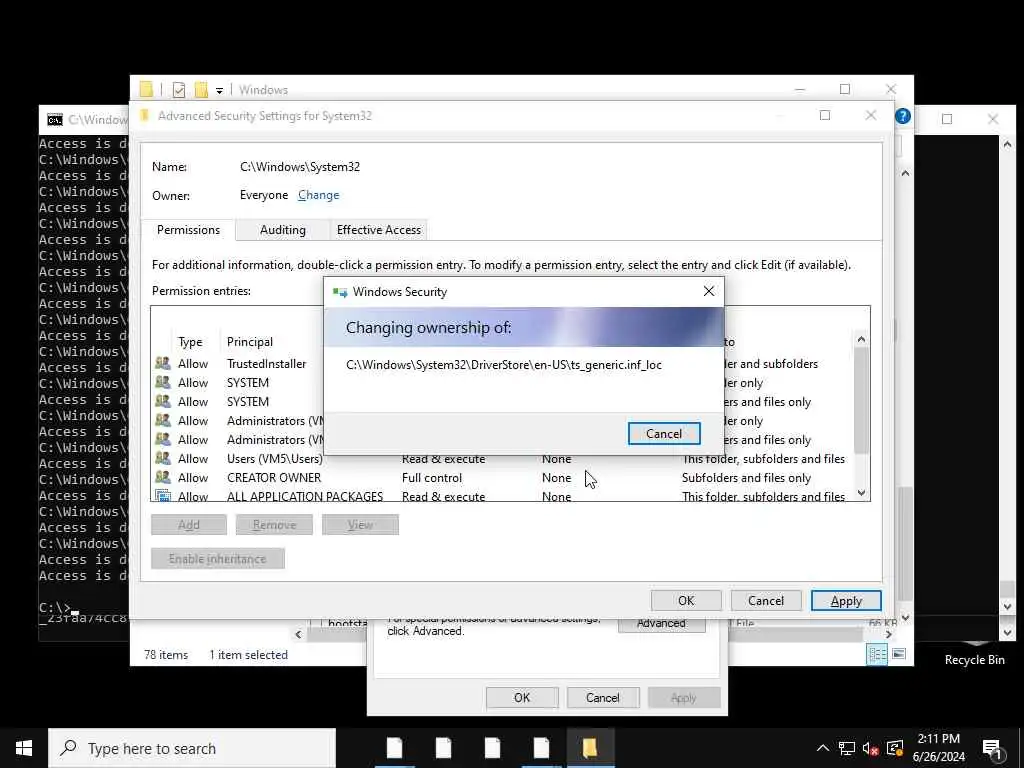1024x768 pixels.
Task: Apply the Advanced Security Settings changes
Action: [846, 601]
